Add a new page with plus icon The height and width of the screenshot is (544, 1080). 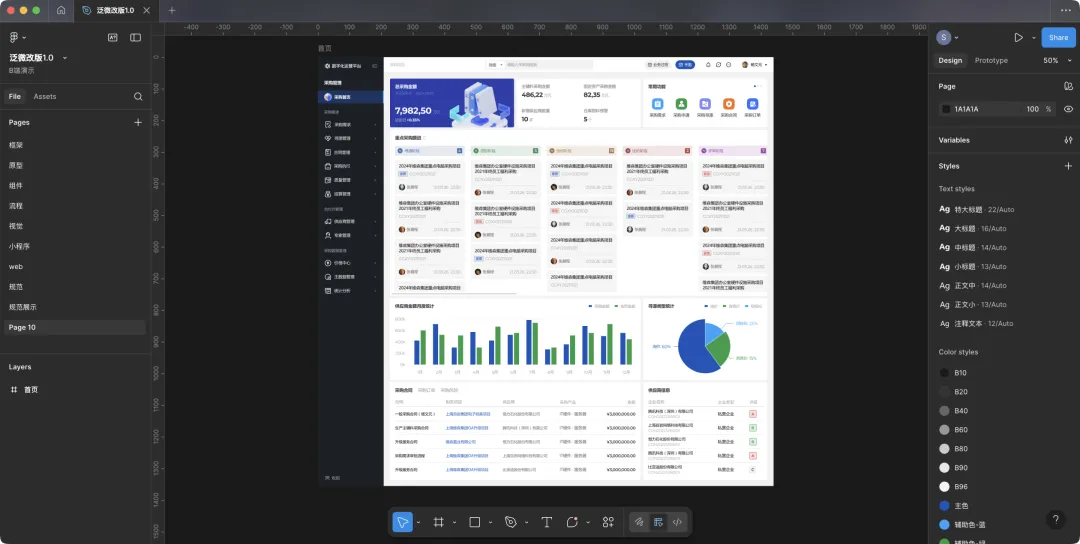(x=138, y=122)
